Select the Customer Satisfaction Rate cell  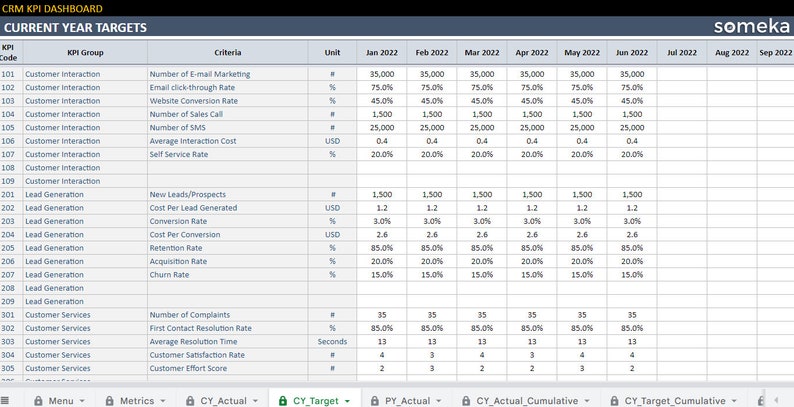227,355
